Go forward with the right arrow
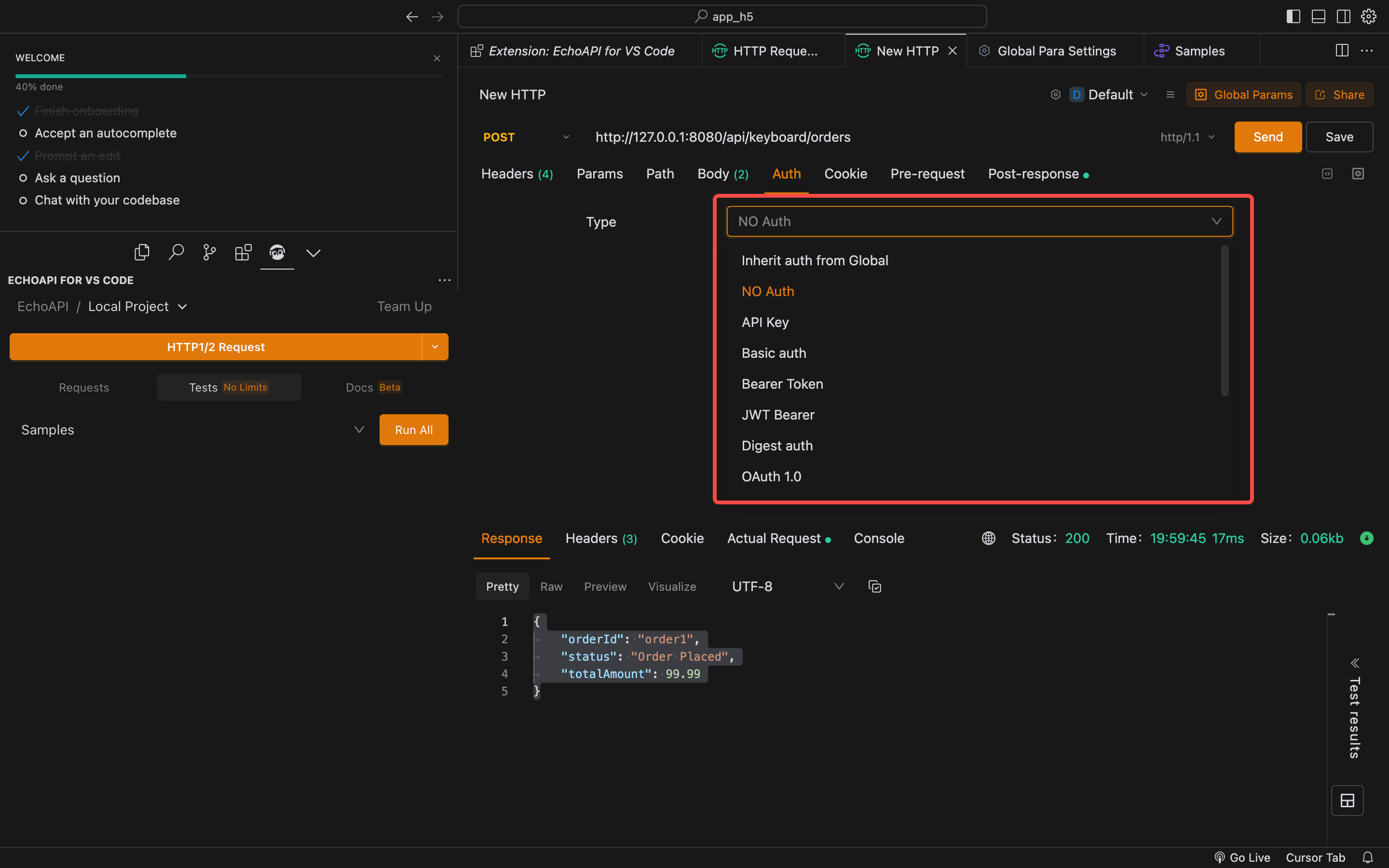Image resolution: width=1389 pixels, height=868 pixels. [x=437, y=17]
